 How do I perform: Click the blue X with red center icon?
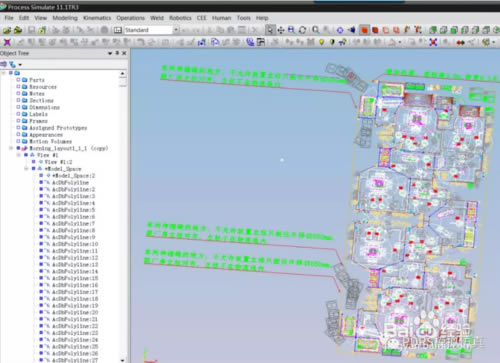coord(433,42)
